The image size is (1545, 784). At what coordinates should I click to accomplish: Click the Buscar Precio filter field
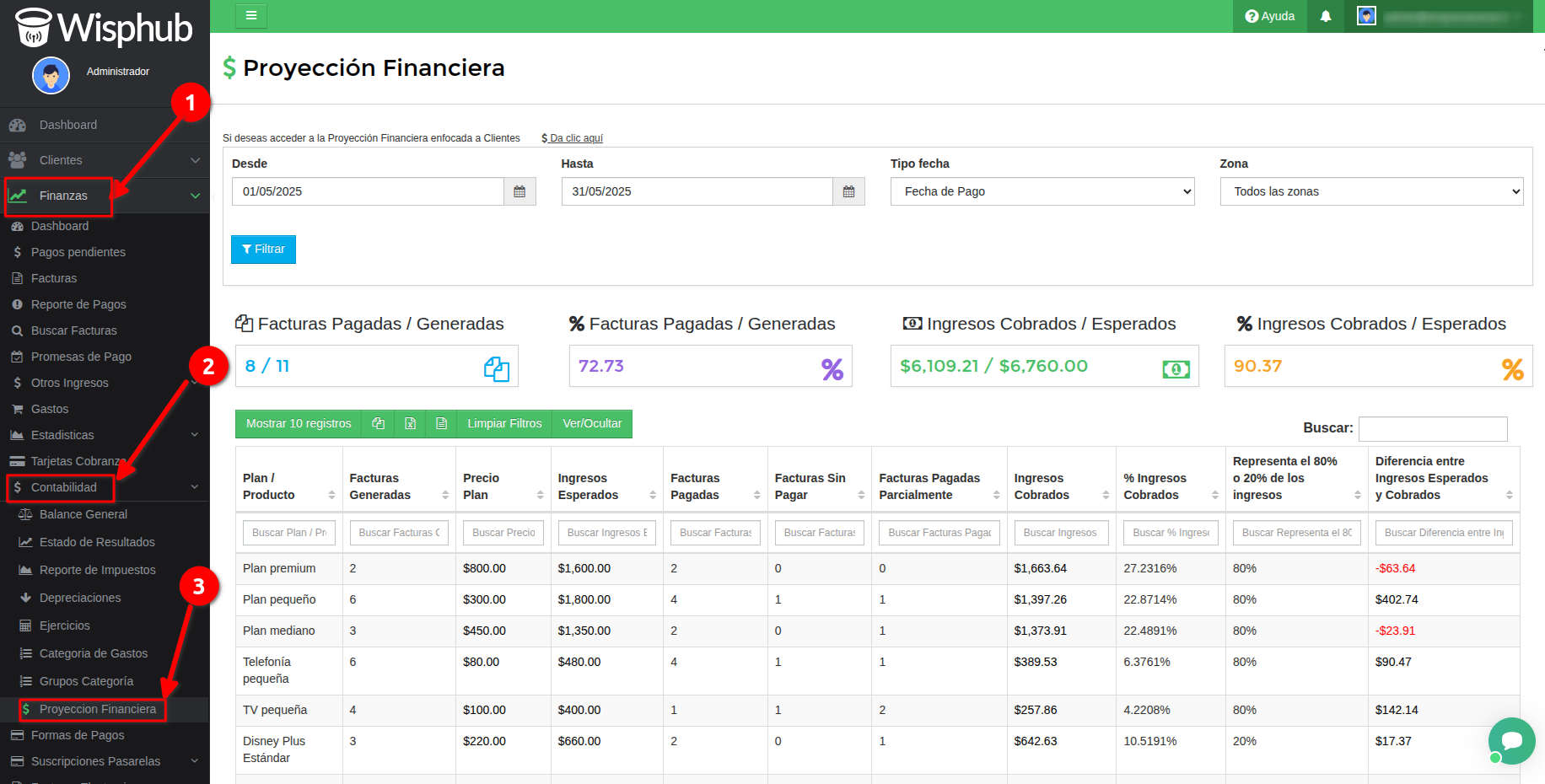click(503, 533)
